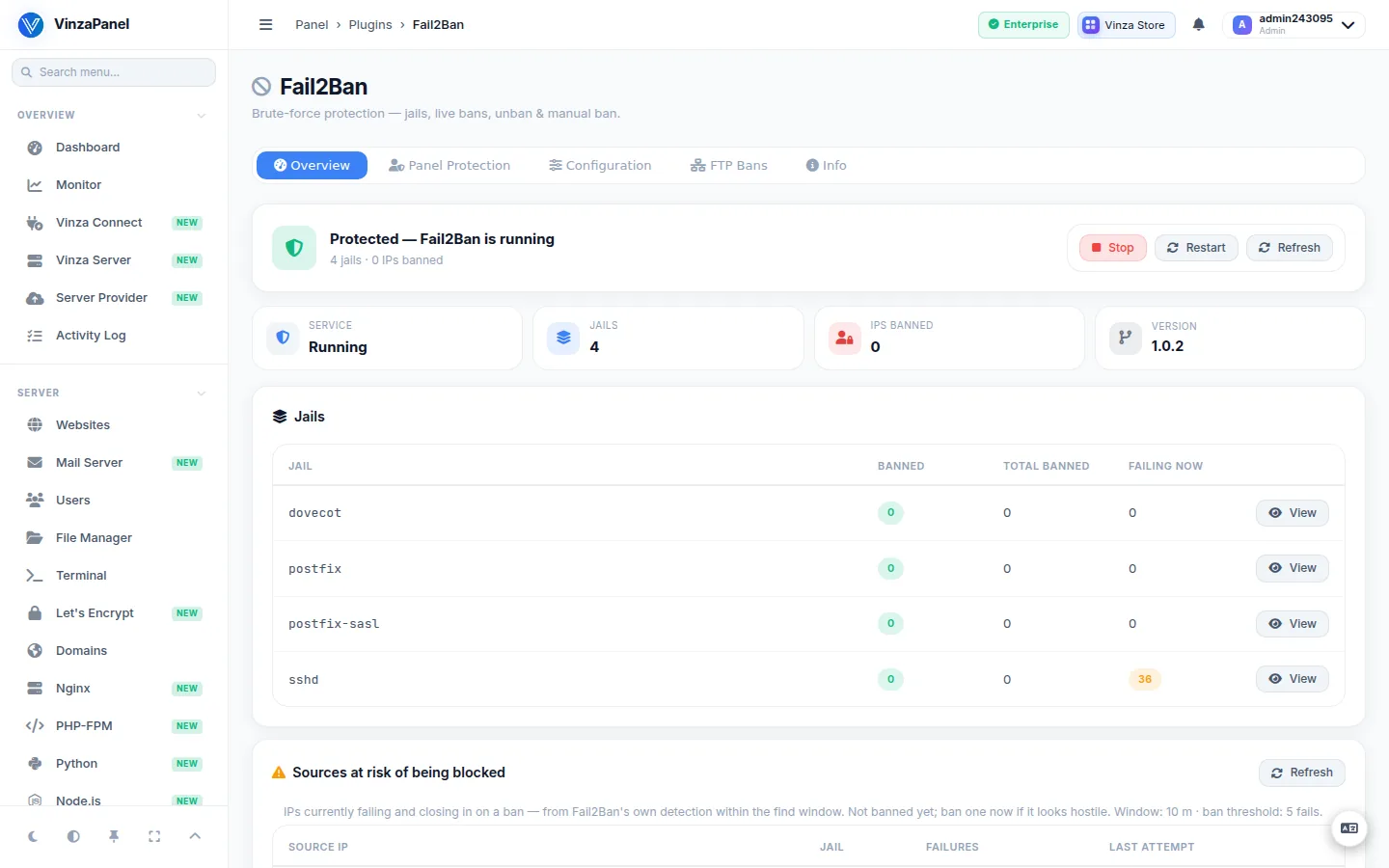Open Monitor in the sidebar
This screenshot has height=868, width=1389.
(x=114, y=185)
